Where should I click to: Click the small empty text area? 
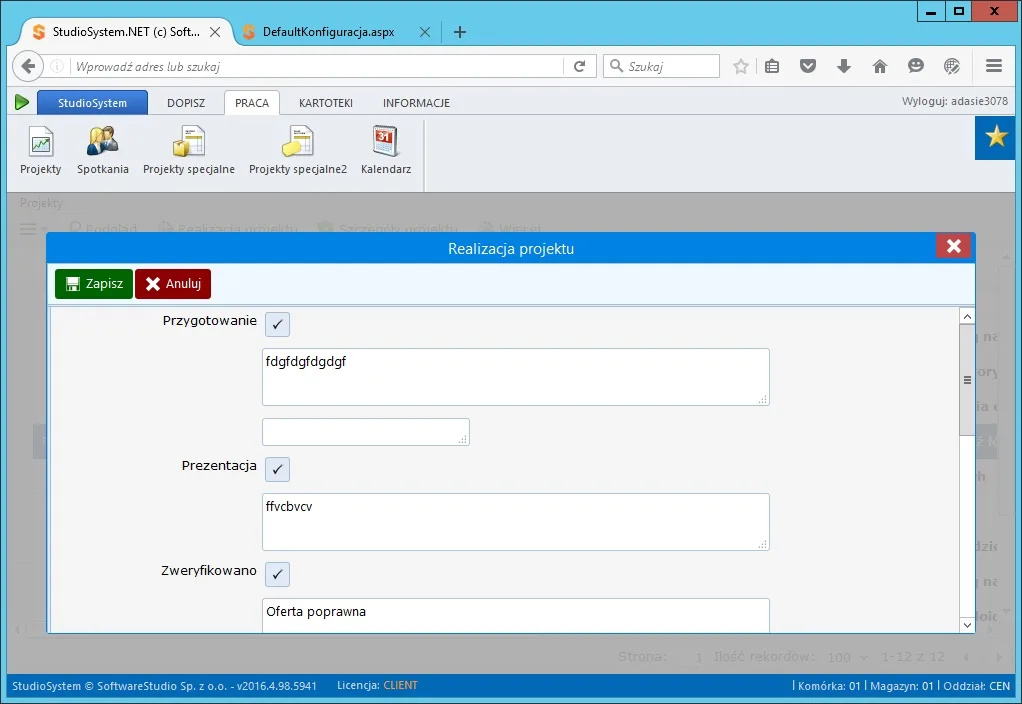(x=366, y=432)
